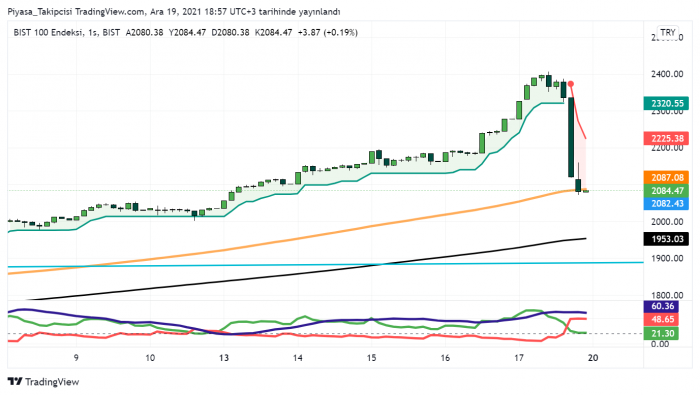
Task: Click date label 20 on time axis
Action: pos(593,358)
